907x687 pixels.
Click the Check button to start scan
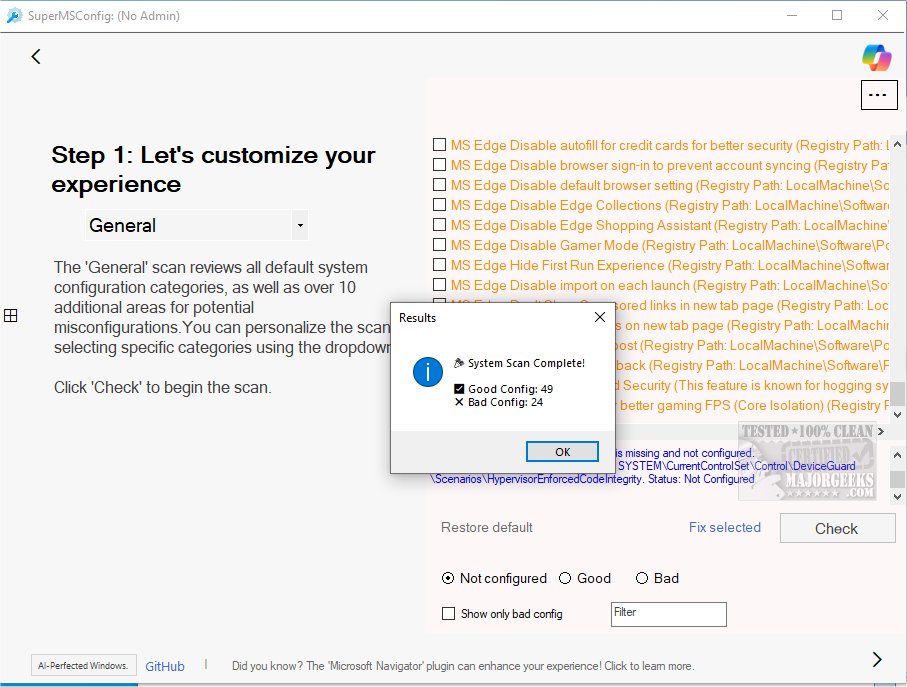(837, 528)
